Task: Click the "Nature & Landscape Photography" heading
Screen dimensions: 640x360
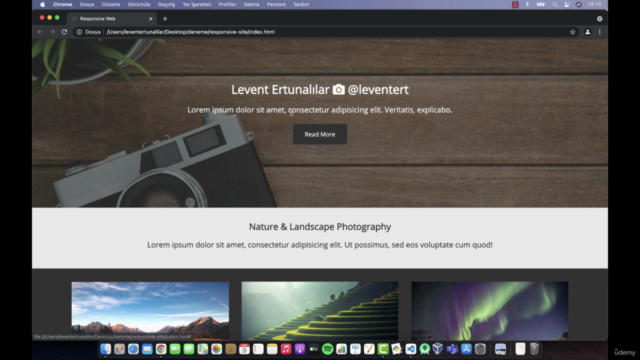Action: 320,227
